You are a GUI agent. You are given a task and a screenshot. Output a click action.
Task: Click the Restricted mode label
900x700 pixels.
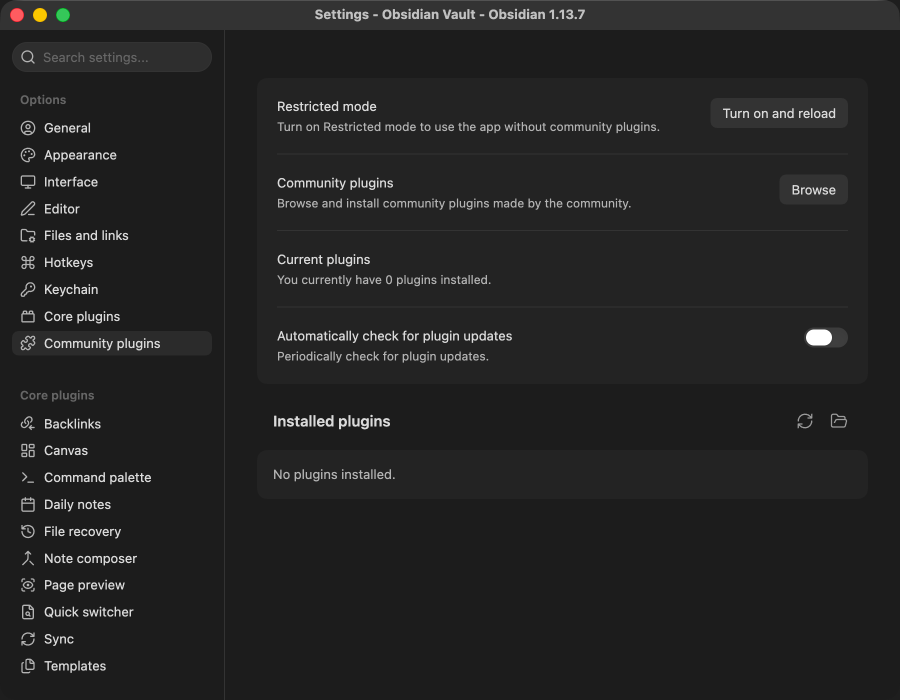coord(327,106)
